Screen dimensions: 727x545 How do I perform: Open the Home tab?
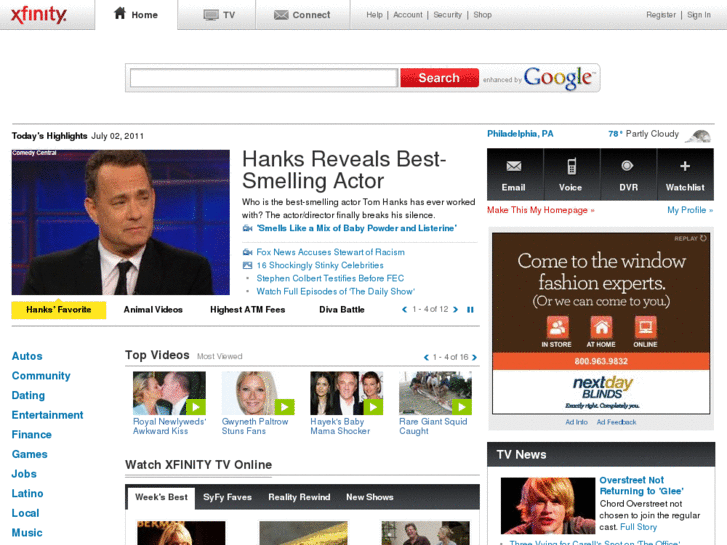[x=136, y=14]
